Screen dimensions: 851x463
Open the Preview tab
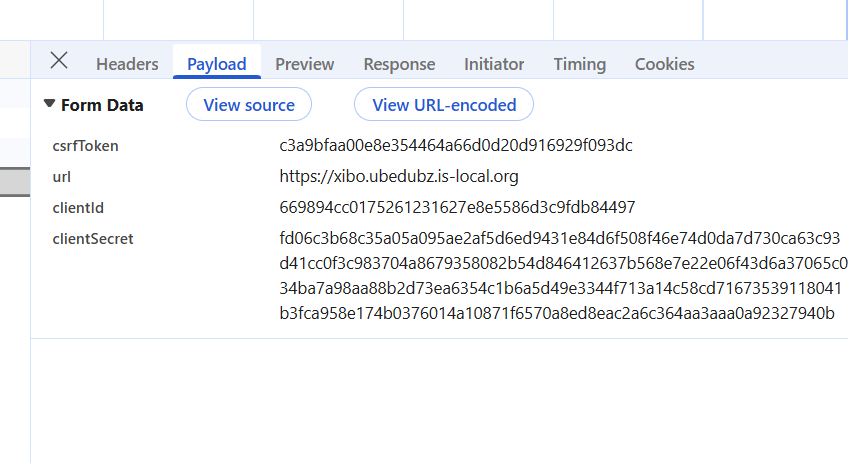304,64
